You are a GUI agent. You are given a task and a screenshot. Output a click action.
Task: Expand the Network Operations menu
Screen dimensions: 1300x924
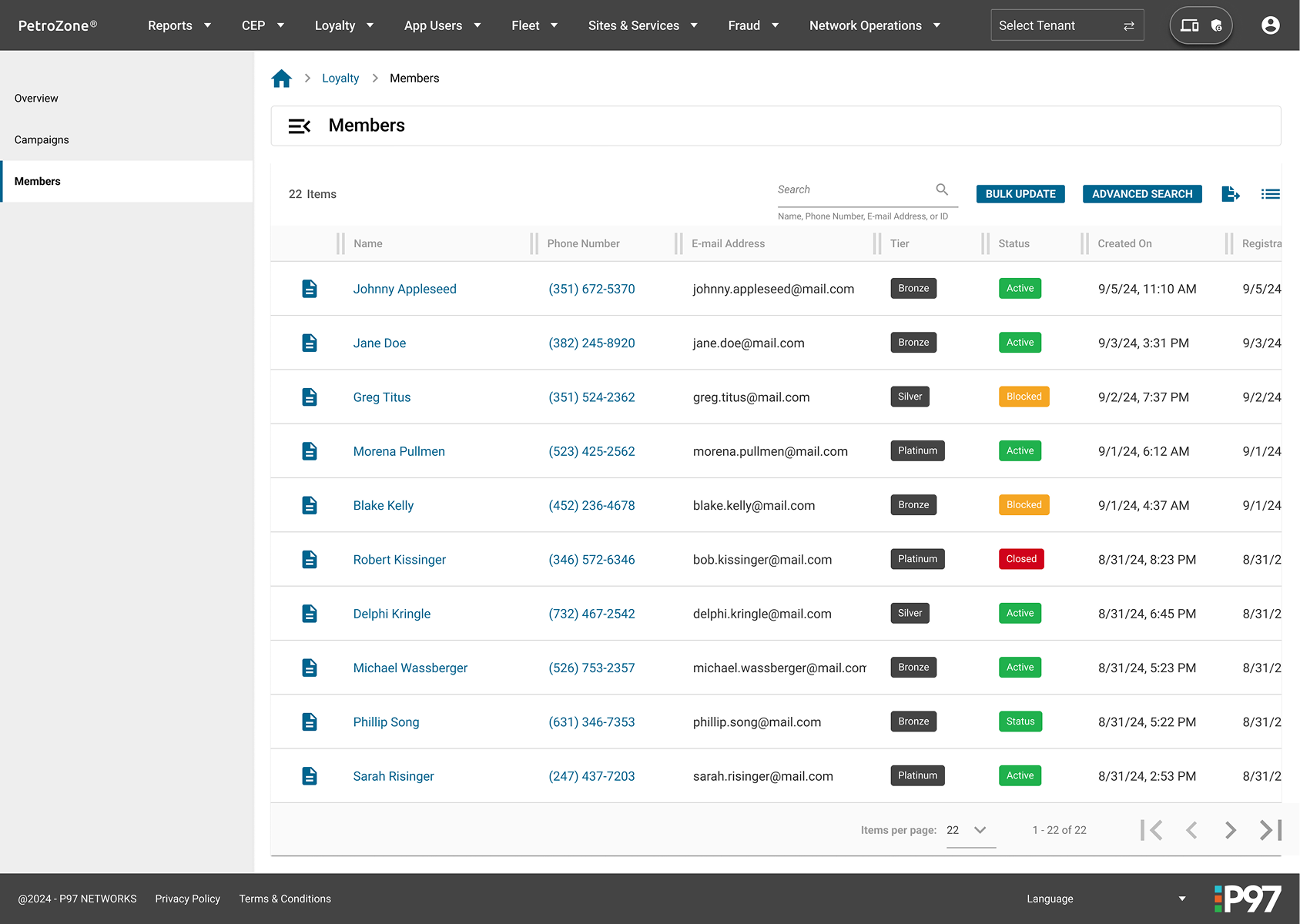pos(874,25)
